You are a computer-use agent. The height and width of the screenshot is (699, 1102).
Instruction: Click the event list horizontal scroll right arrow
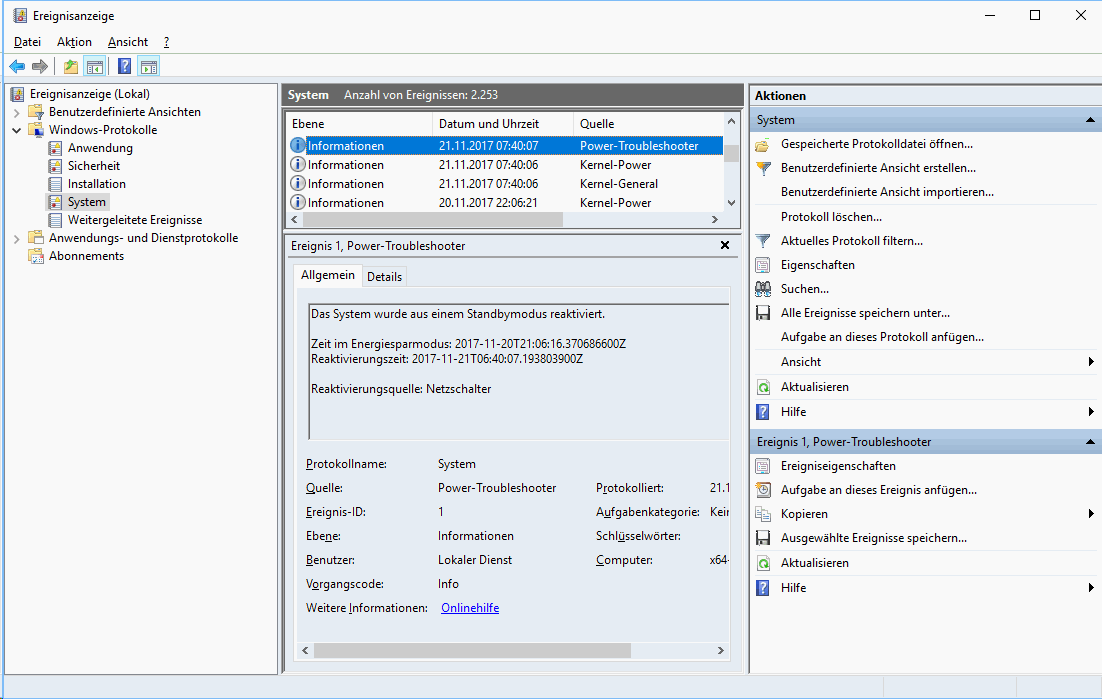715,220
